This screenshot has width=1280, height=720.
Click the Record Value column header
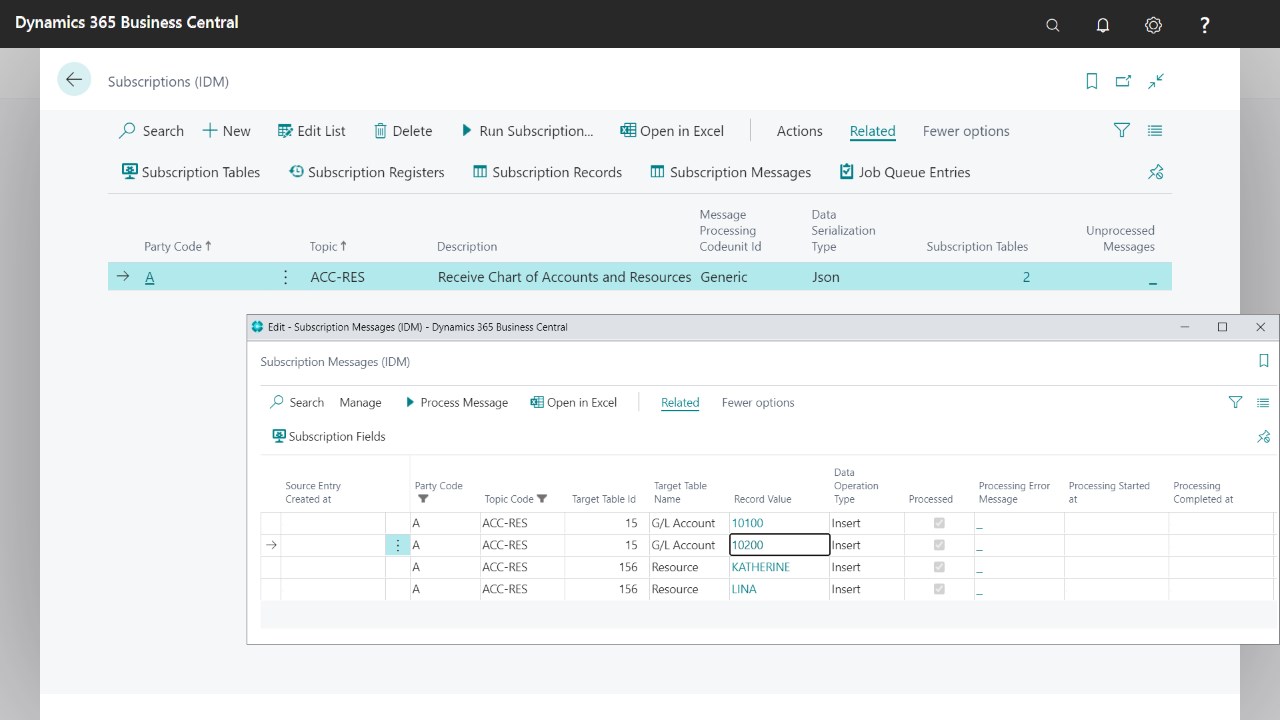point(762,499)
